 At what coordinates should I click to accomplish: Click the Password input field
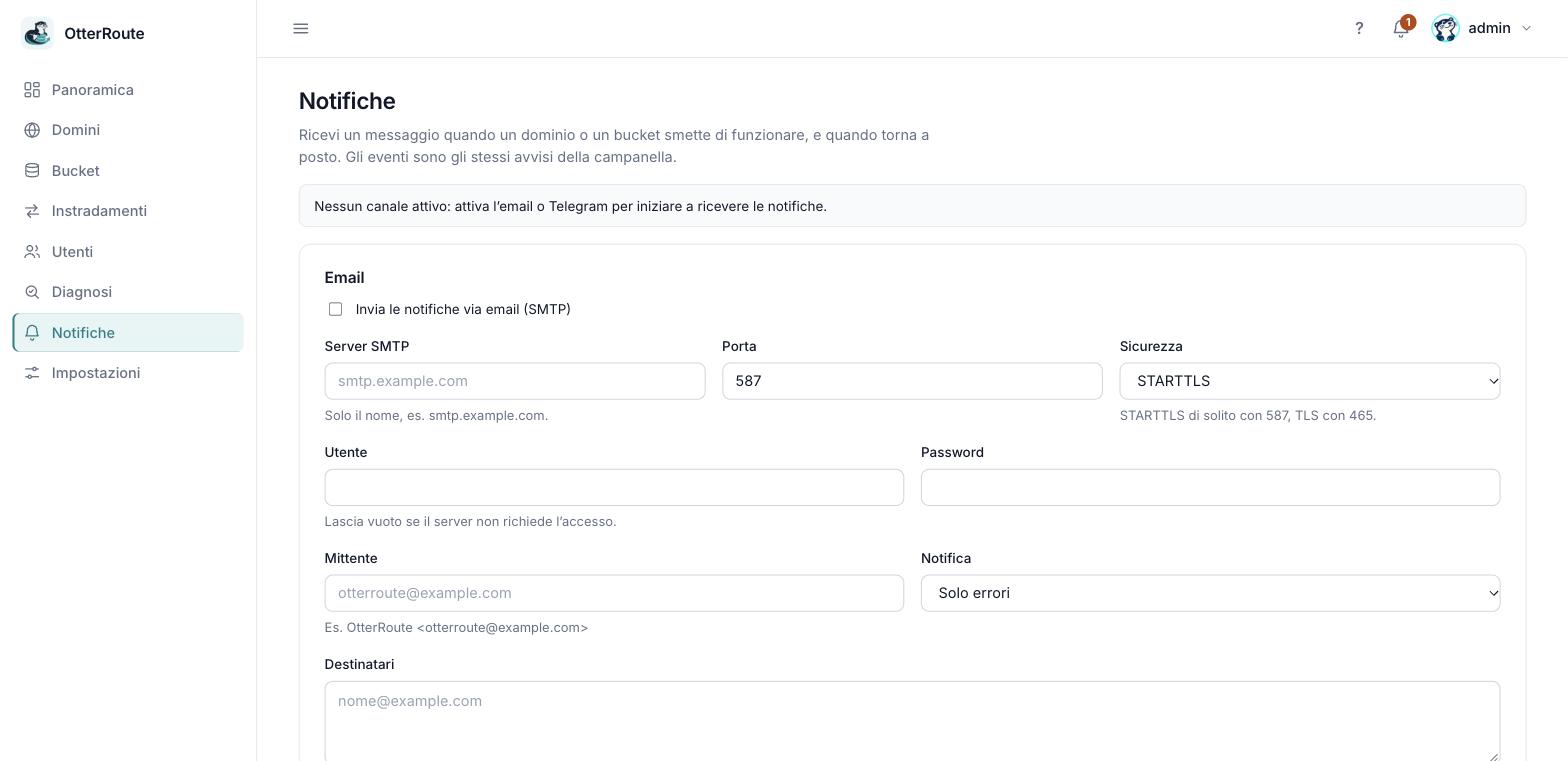[1210, 487]
